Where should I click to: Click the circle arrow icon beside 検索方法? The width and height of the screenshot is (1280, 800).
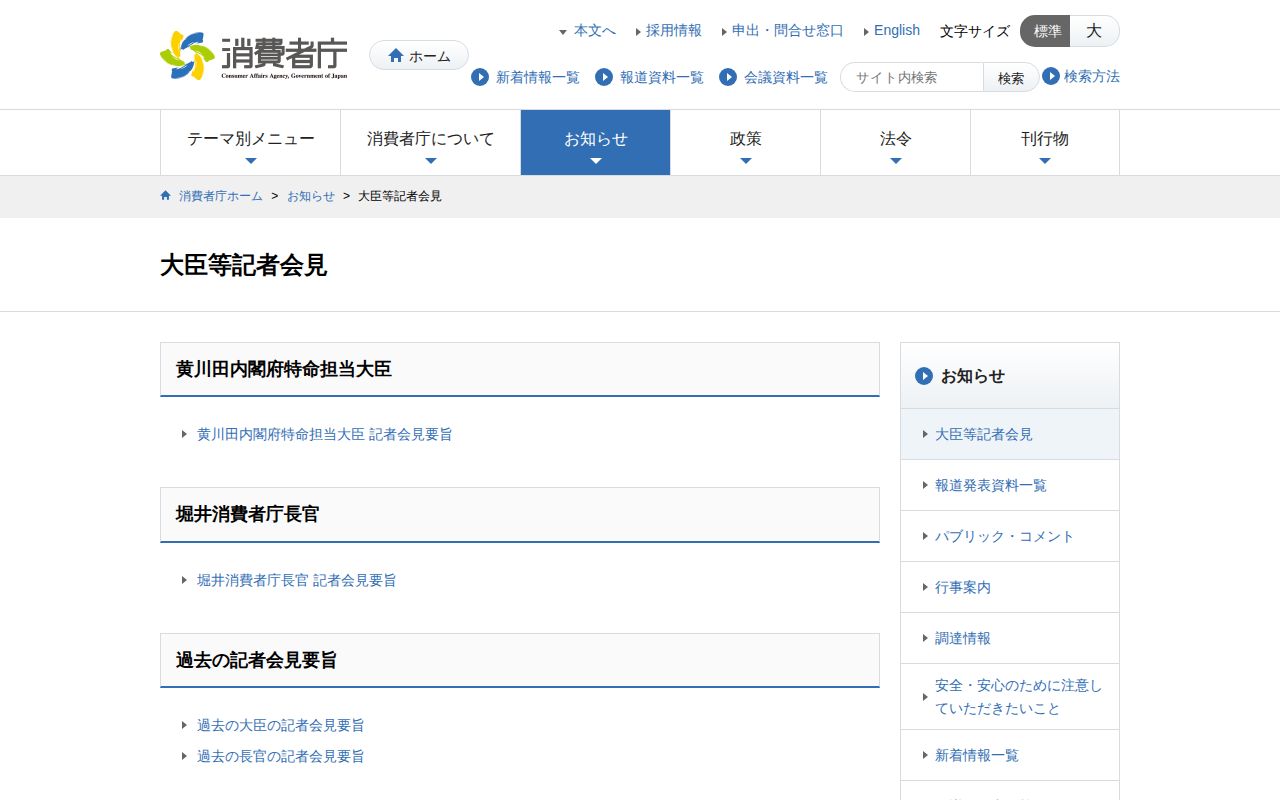click(x=1051, y=76)
